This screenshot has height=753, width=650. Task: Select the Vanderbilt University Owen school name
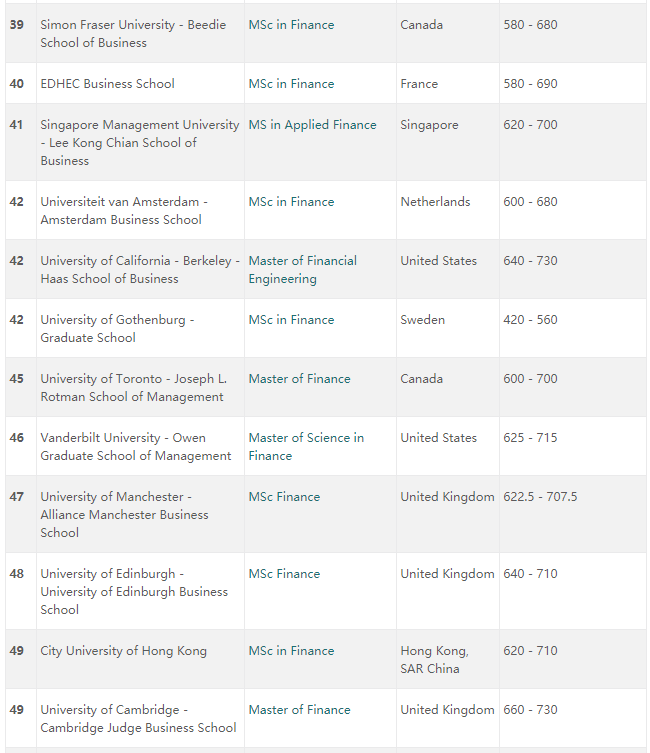(136, 447)
